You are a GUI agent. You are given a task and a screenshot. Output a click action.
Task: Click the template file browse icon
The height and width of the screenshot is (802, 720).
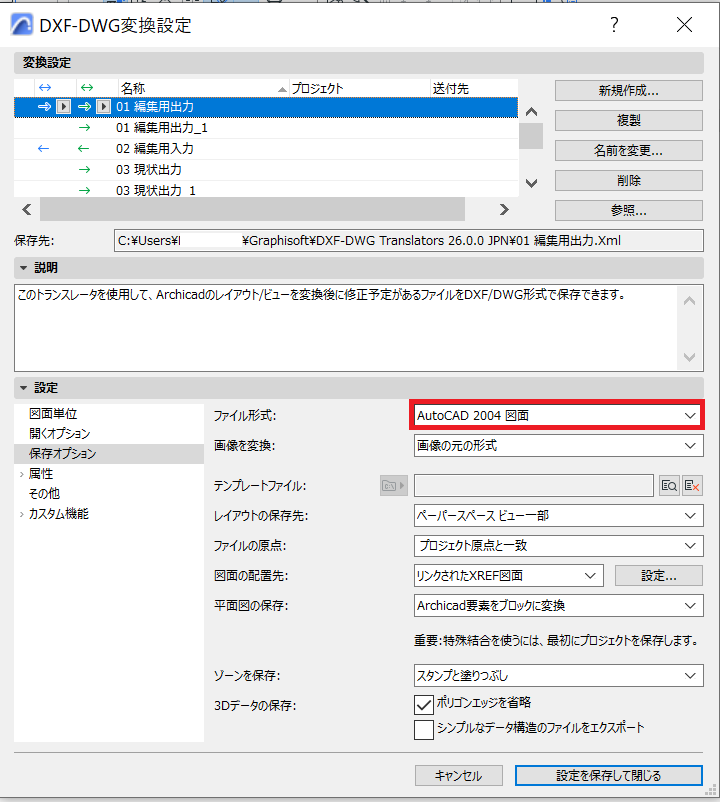point(669,485)
